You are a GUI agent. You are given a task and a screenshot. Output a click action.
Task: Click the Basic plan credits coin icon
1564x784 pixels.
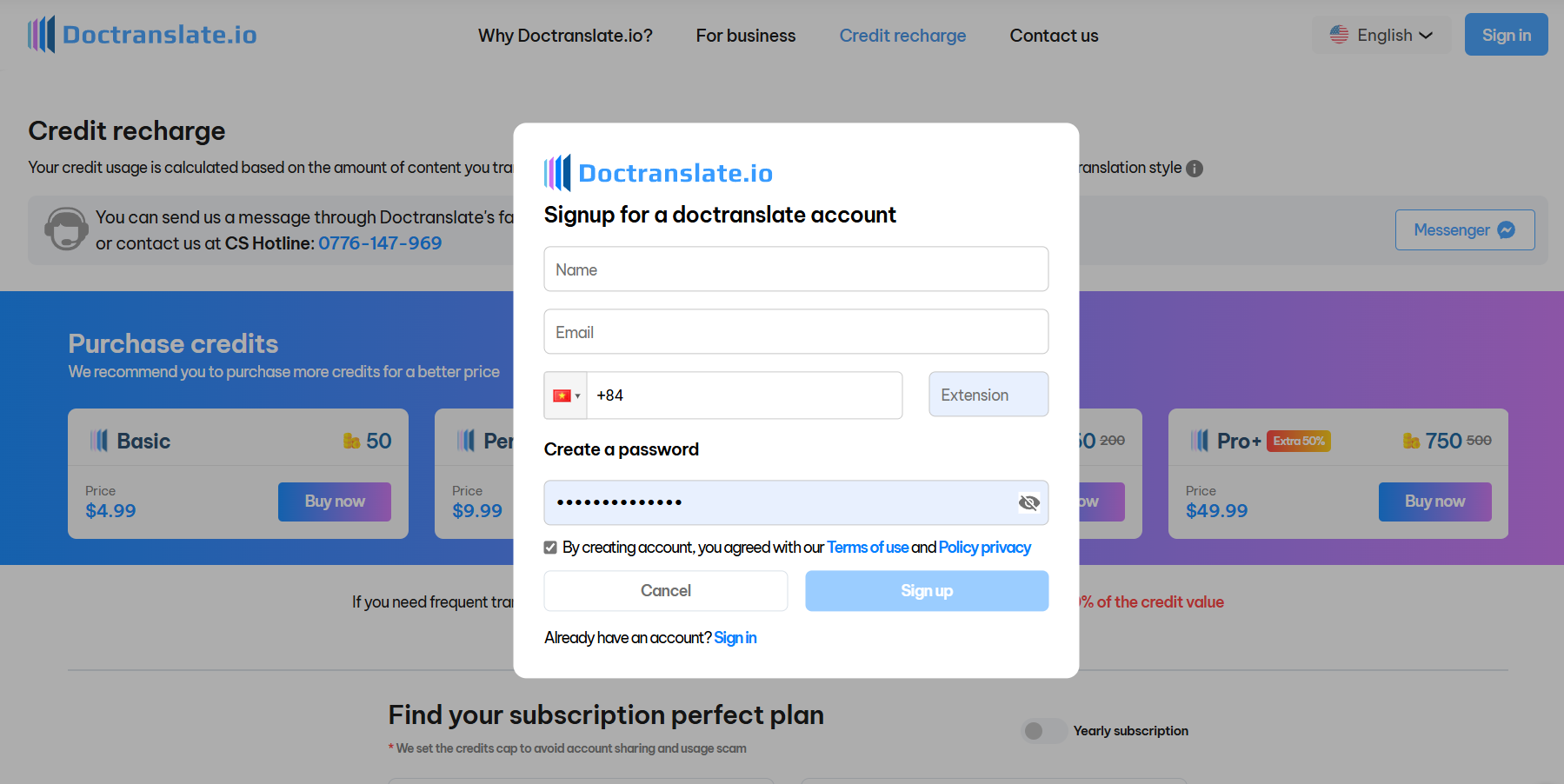point(351,442)
